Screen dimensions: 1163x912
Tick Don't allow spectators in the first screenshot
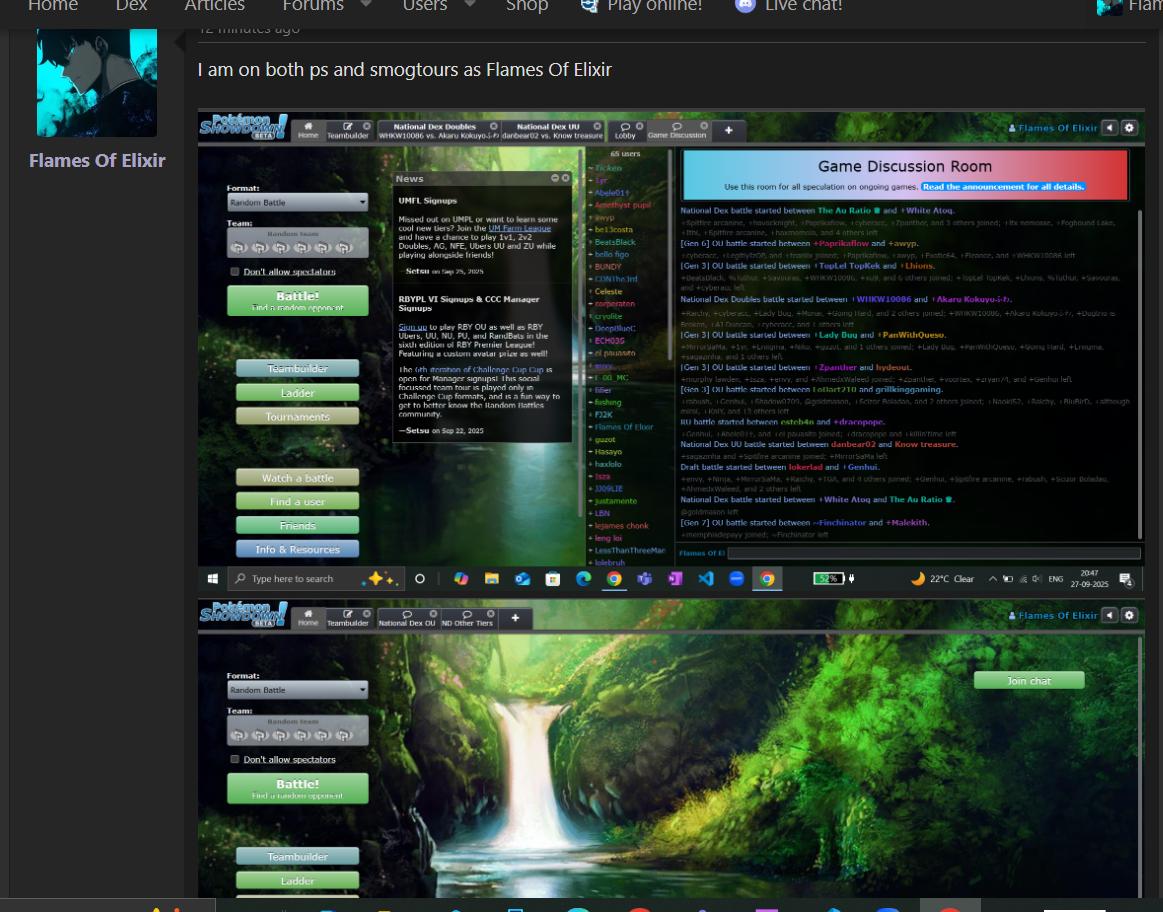point(235,272)
